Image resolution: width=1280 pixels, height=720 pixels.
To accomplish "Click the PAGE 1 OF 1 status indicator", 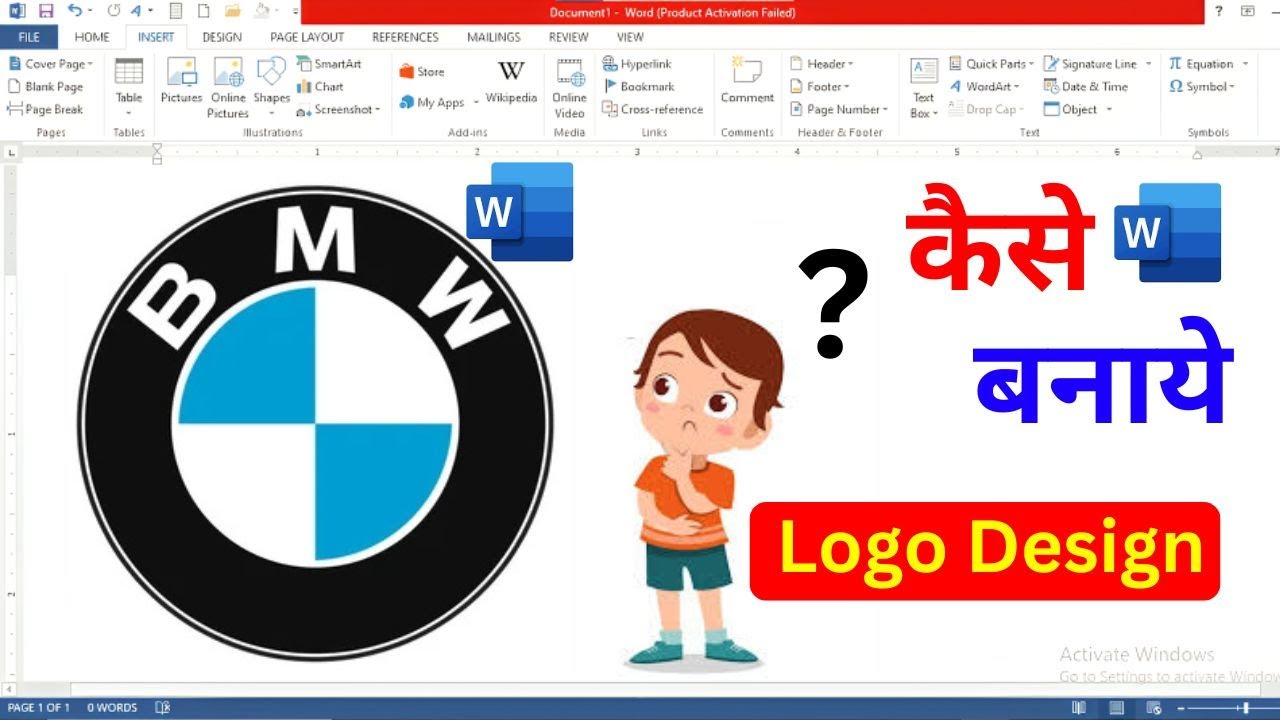I will pyautogui.click(x=39, y=707).
